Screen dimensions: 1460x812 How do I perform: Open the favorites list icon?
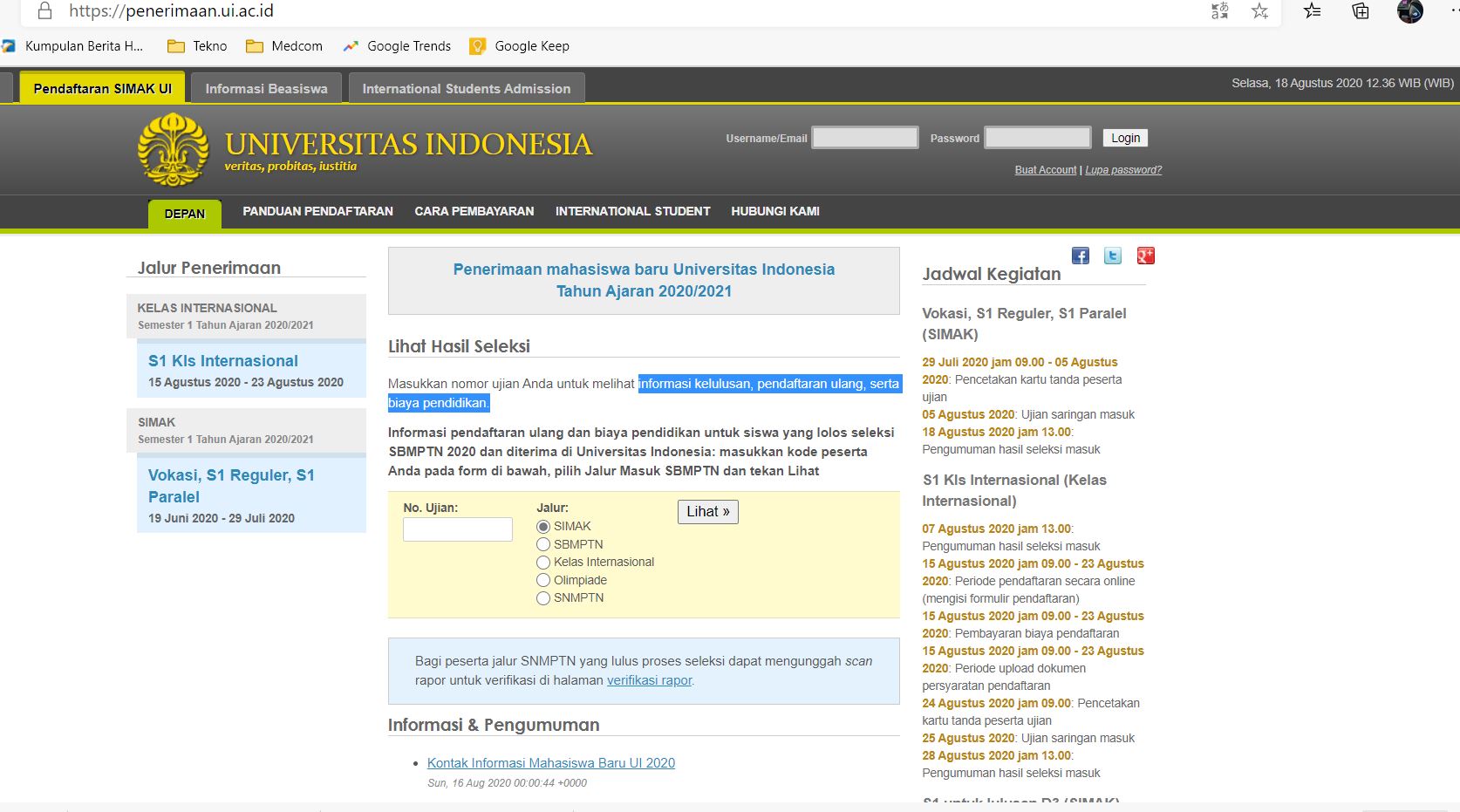1312,11
